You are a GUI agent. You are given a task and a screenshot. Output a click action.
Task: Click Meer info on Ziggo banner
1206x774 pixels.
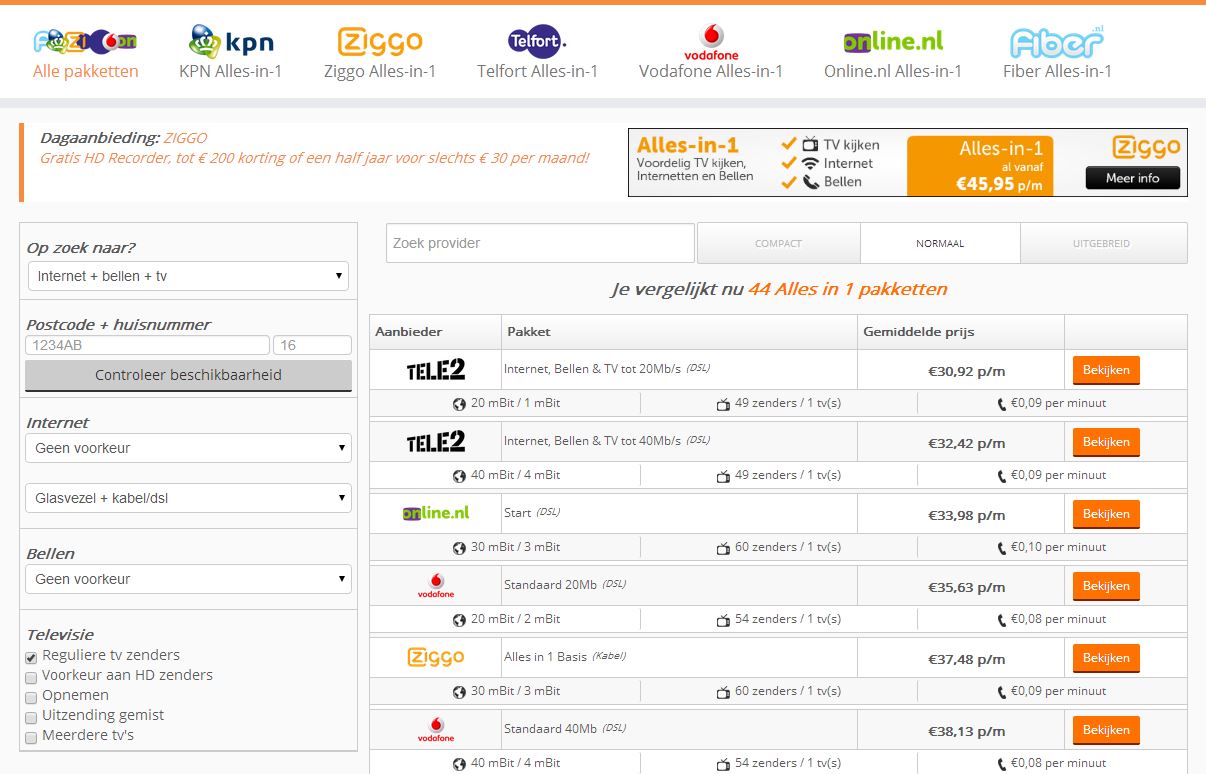coord(1132,178)
